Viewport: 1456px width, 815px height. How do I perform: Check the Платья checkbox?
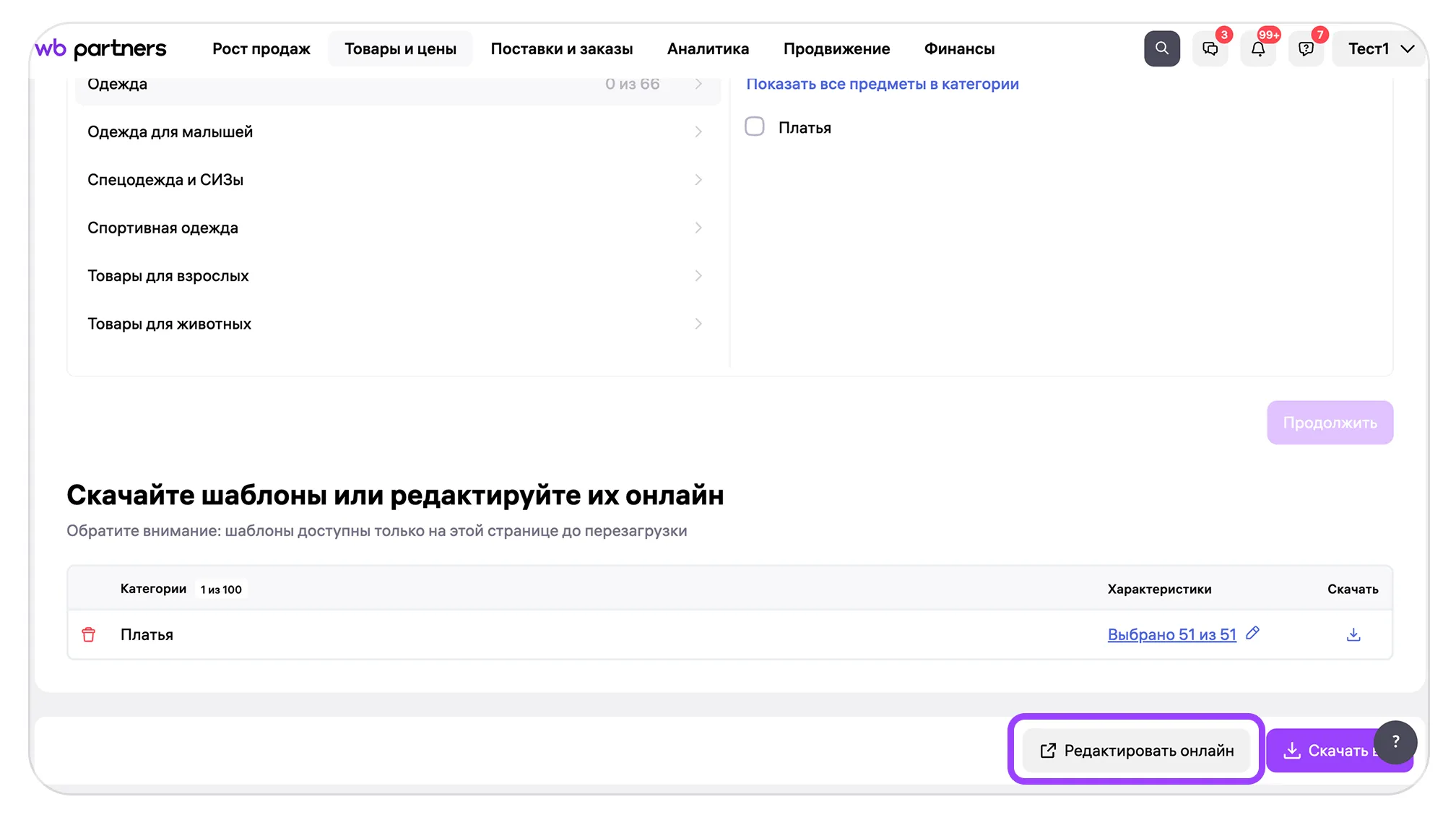pos(754,126)
